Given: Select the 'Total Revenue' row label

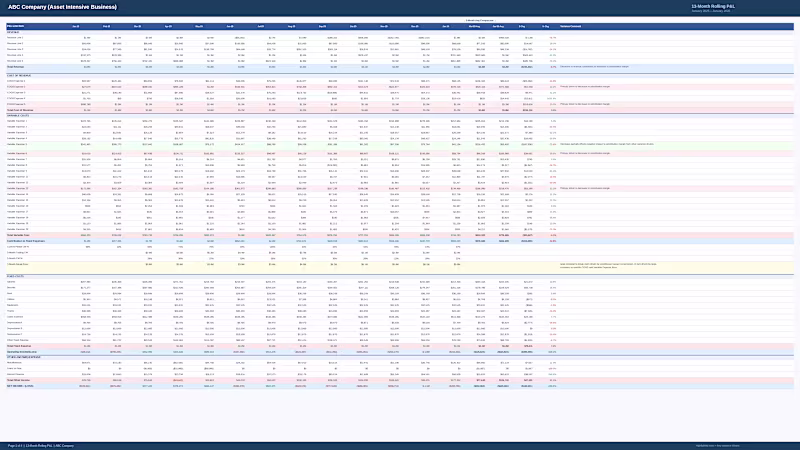Looking at the screenshot, I should click(15, 67).
